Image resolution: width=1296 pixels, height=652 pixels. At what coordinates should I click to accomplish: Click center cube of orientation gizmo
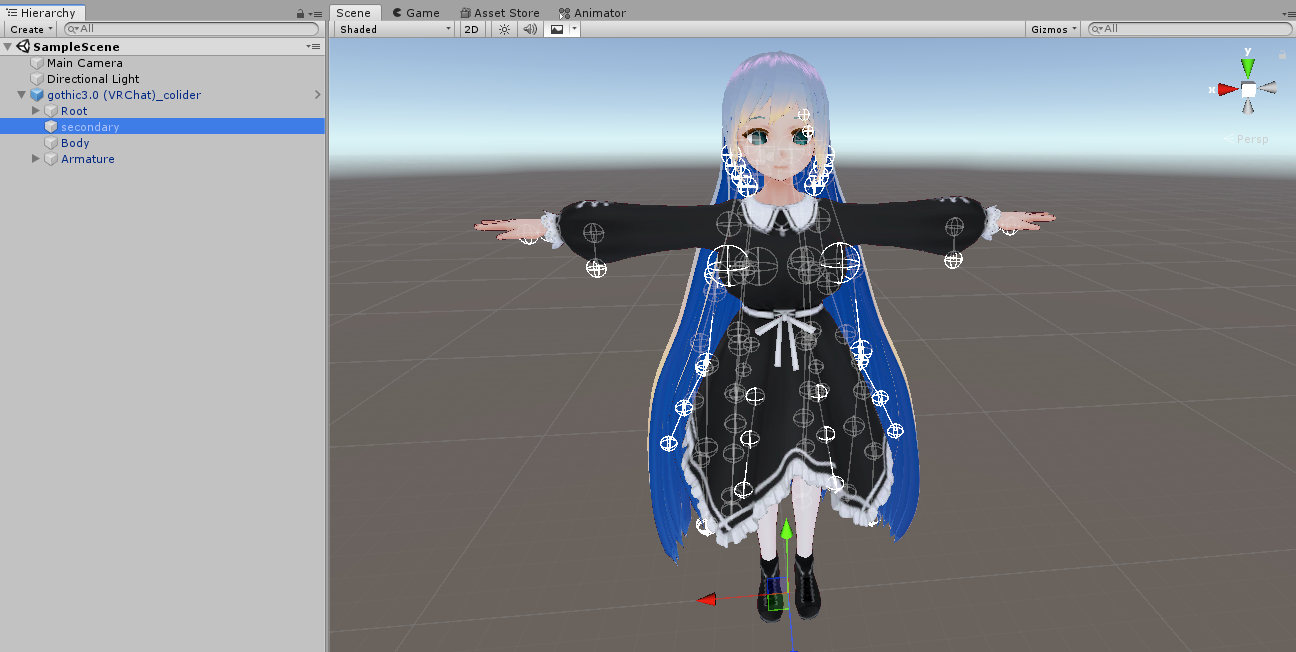tap(1248, 89)
